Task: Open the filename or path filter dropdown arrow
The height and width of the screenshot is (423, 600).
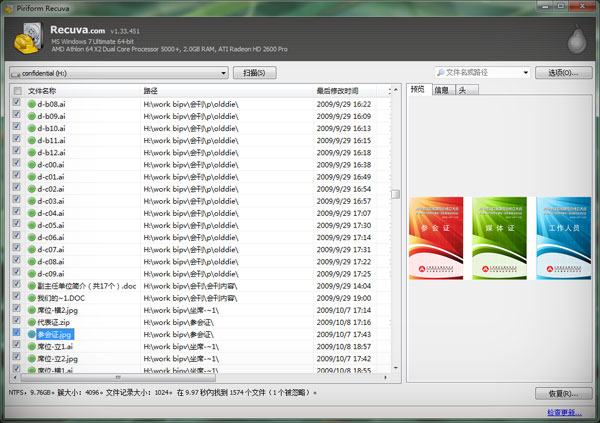Action: pos(526,72)
